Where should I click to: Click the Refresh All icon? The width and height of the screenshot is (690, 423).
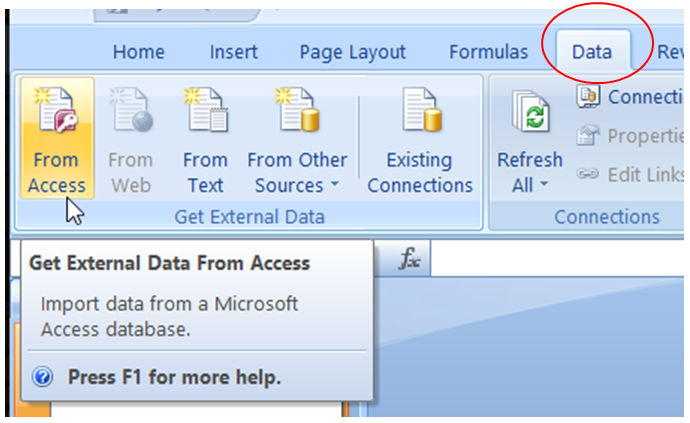(x=531, y=112)
